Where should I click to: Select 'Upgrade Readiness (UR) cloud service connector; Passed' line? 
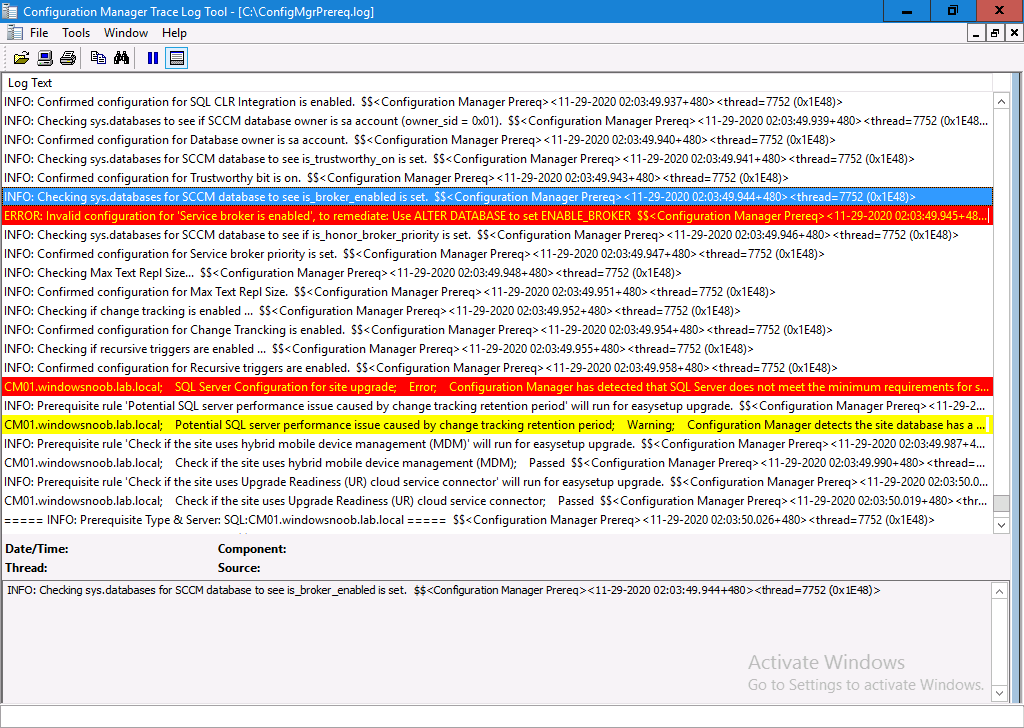(497, 501)
